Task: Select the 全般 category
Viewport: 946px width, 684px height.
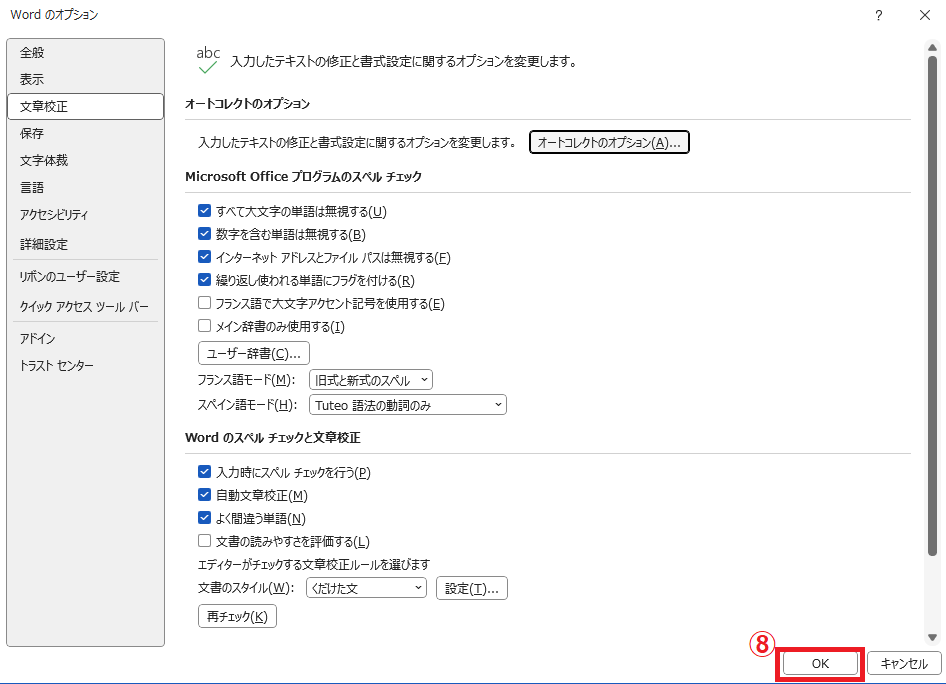Action: (85, 52)
